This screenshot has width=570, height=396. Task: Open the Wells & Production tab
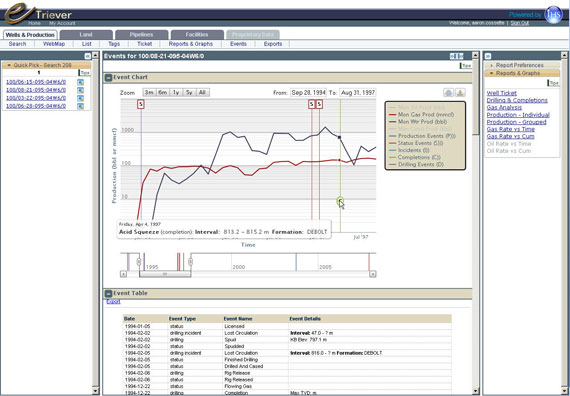click(30, 35)
